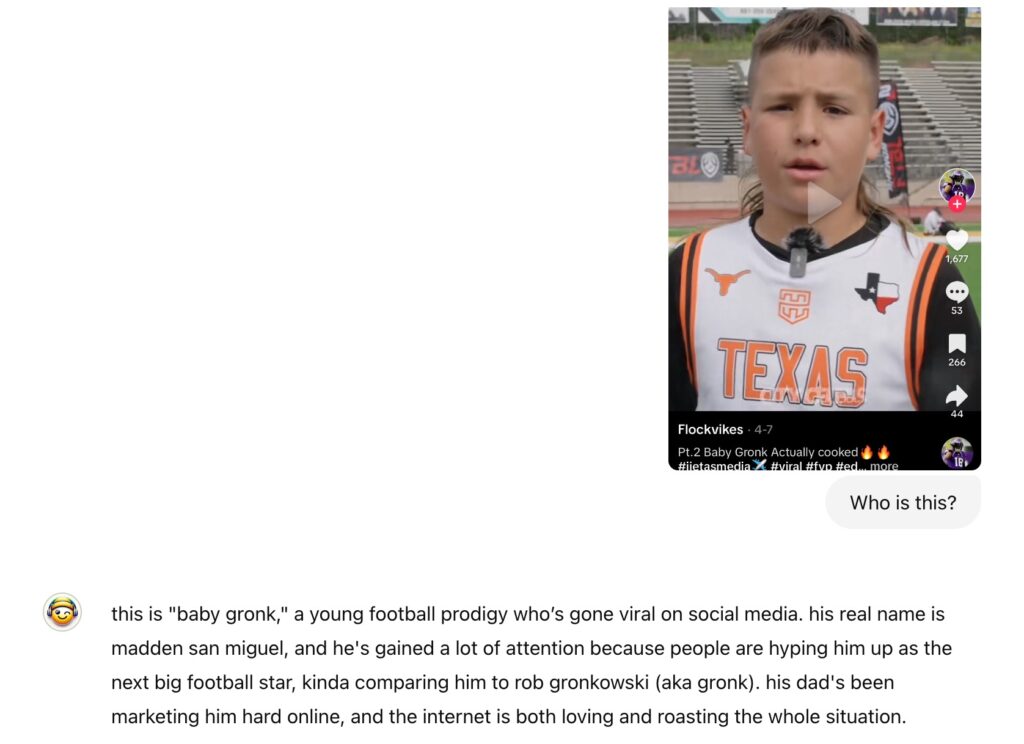
Task: Open comments via speech bubble icon
Action: click(x=957, y=291)
